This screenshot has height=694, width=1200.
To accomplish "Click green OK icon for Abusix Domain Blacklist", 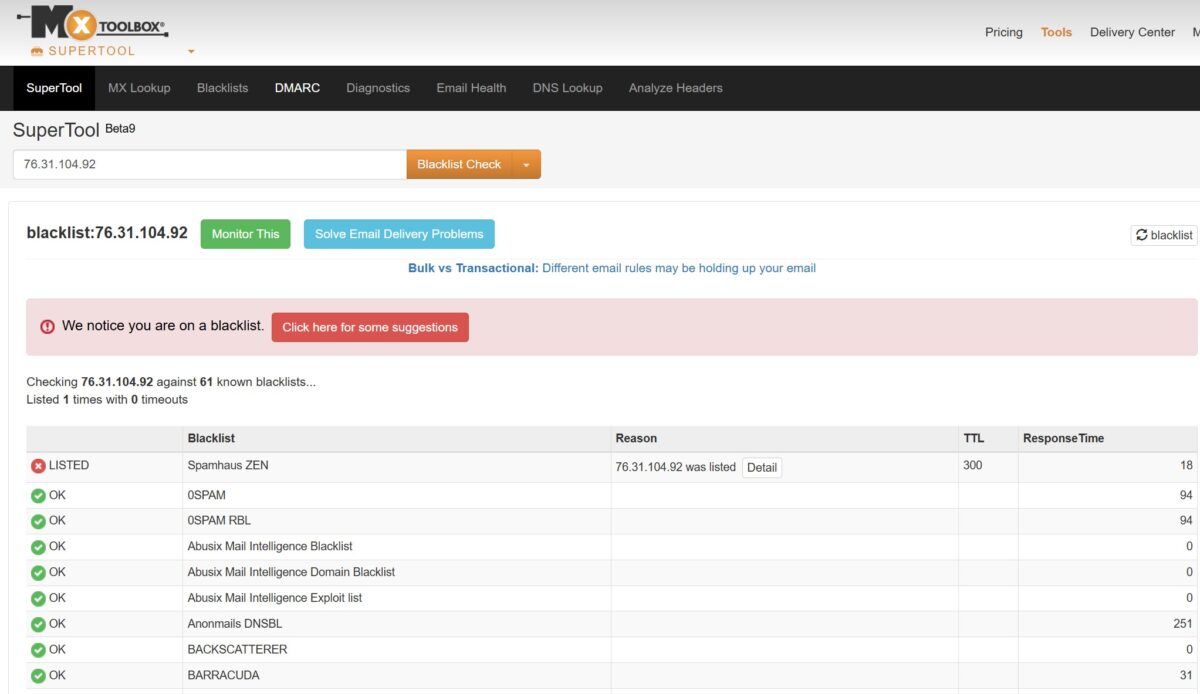I will click(x=39, y=573).
